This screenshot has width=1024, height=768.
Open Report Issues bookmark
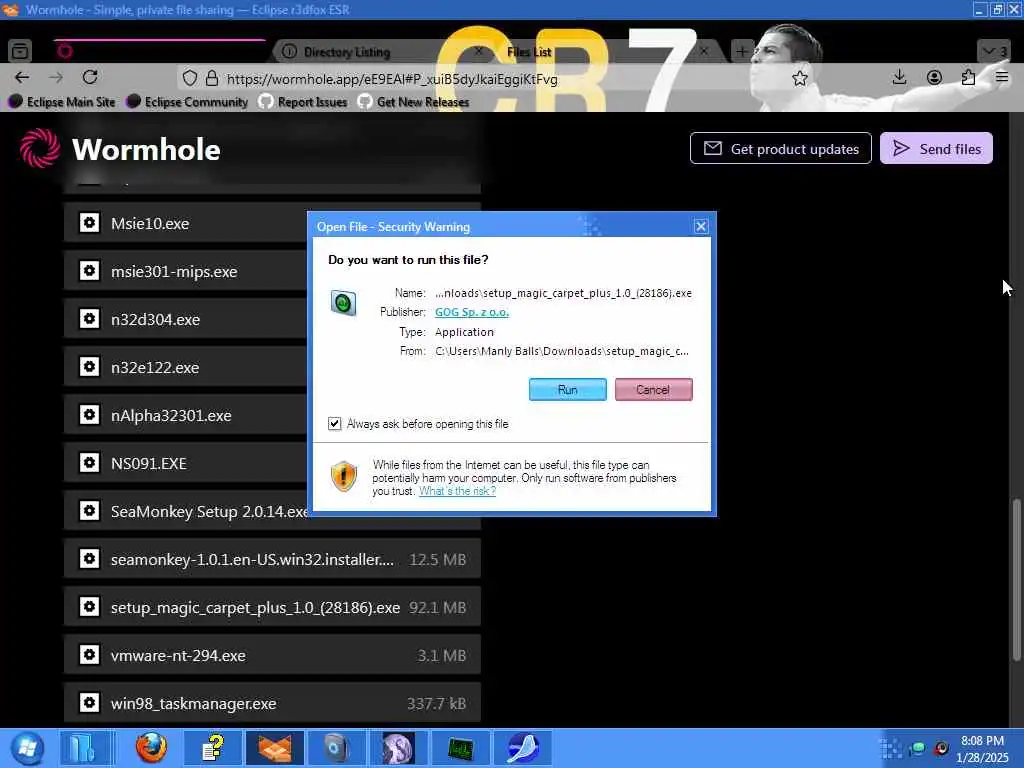coord(302,102)
